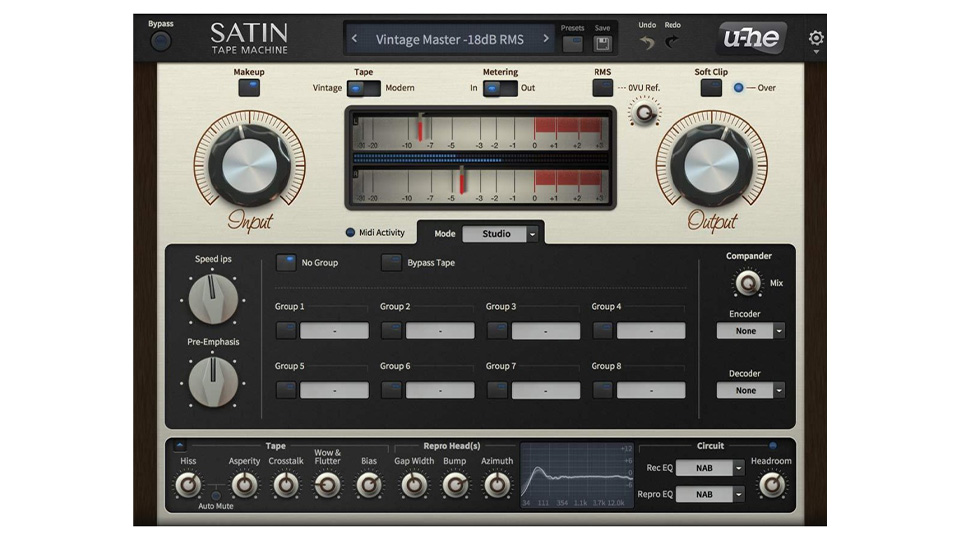Open the Presets browser button
This screenshot has height=540, width=960.
[572, 44]
